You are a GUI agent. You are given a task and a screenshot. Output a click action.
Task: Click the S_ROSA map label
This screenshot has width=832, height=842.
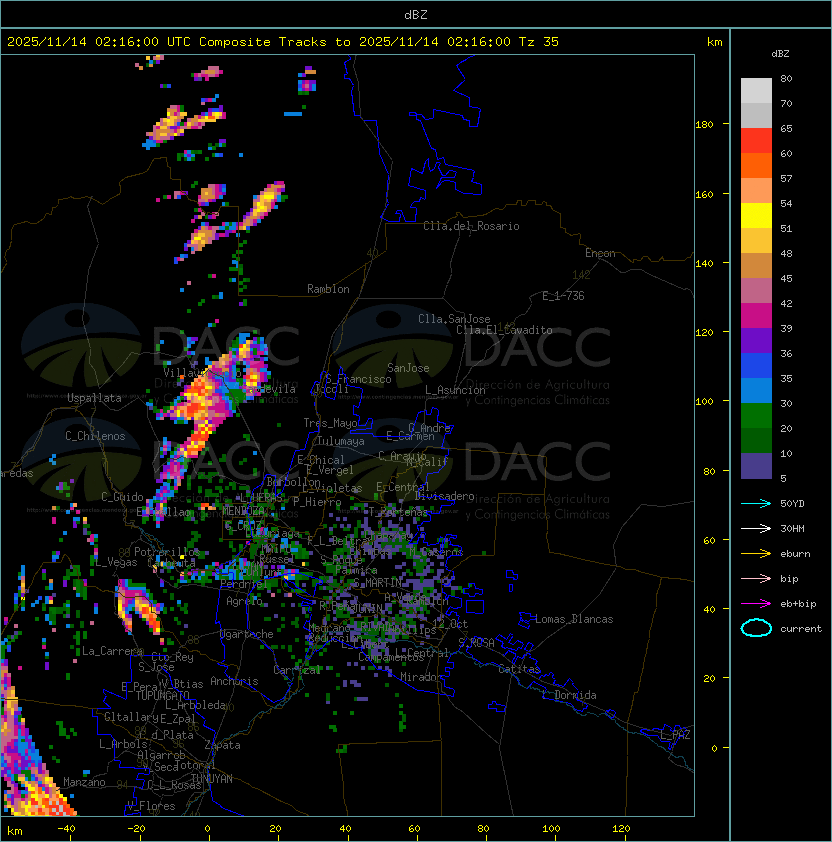click(x=476, y=643)
